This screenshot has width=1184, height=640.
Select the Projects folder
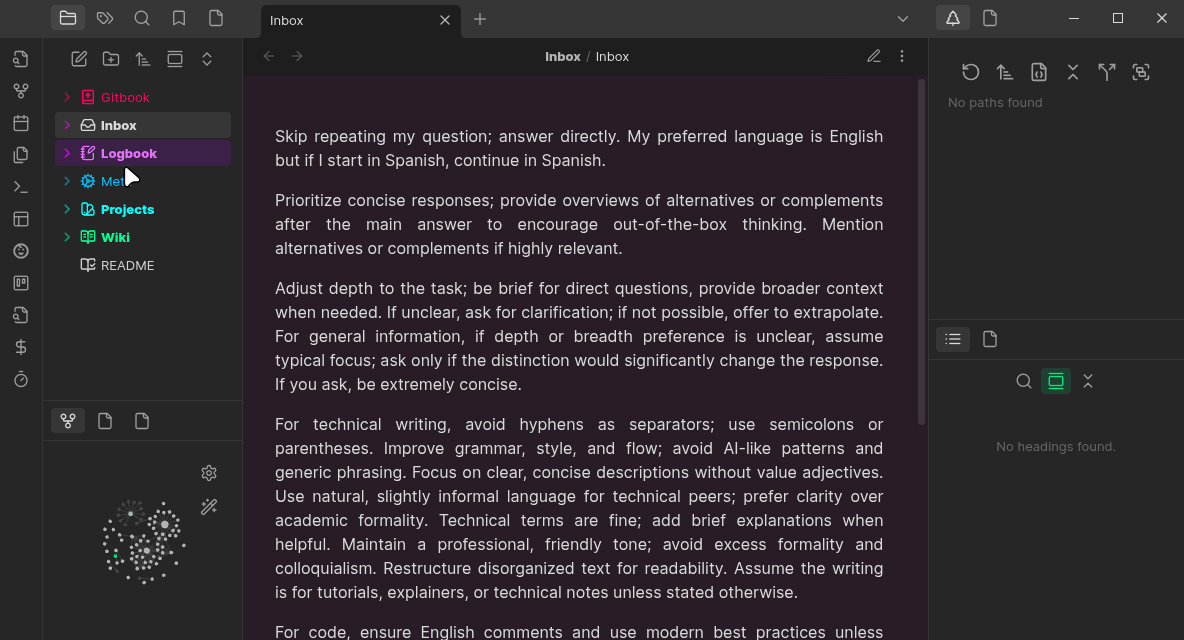[x=143, y=209]
